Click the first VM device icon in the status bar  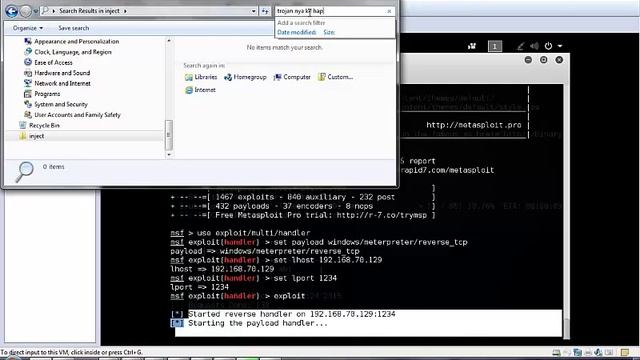click(556, 352)
